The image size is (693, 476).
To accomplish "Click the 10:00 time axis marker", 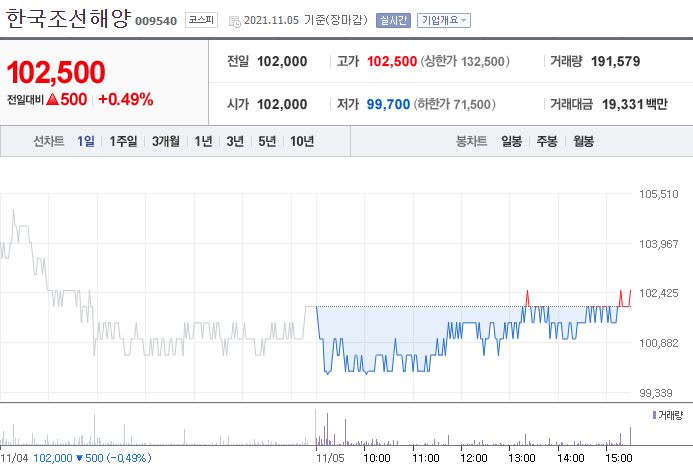I will tap(377, 458).
